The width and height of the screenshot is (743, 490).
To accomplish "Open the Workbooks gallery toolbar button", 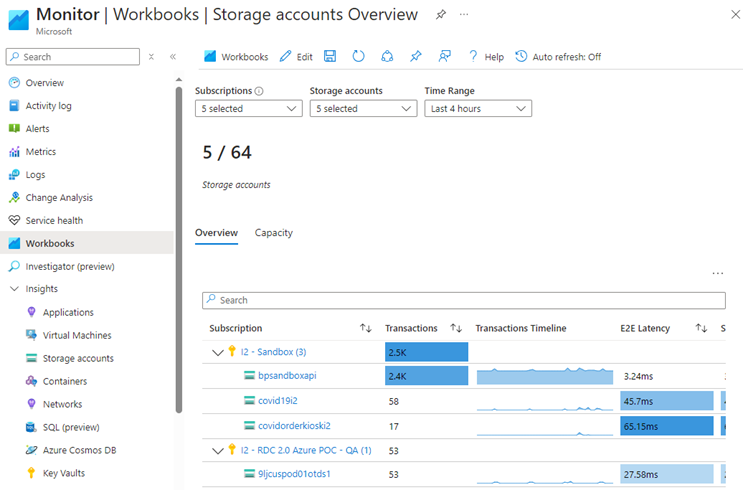I will pos(236,57).
